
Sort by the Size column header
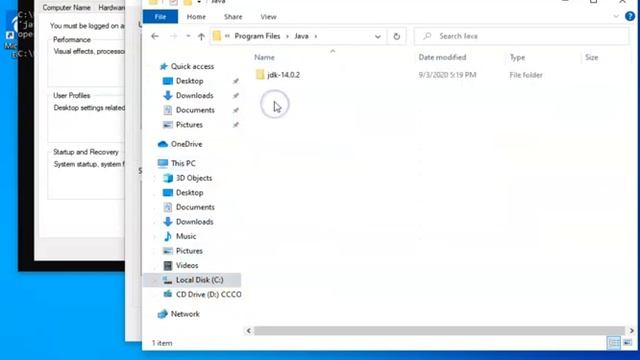point(591,58)
